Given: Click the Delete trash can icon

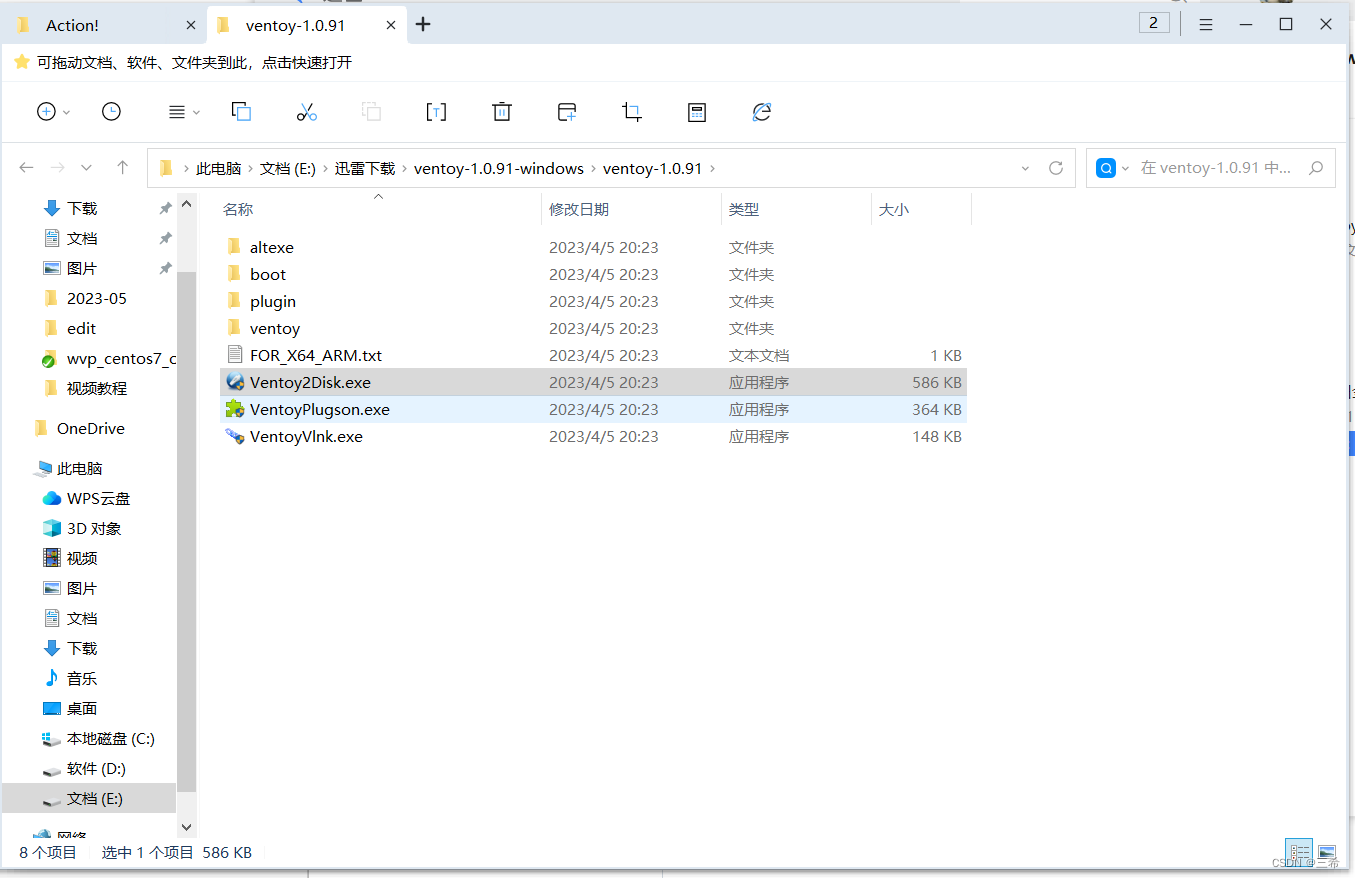Looking at the screenshot, I should tap(502, 112).
